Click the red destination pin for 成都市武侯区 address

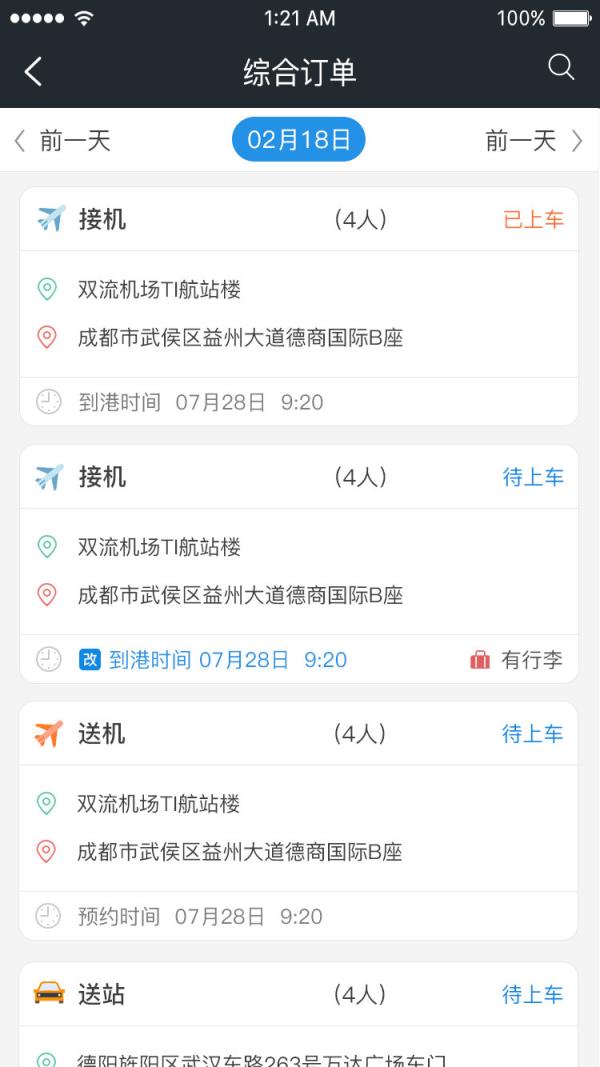pos(46,337)
